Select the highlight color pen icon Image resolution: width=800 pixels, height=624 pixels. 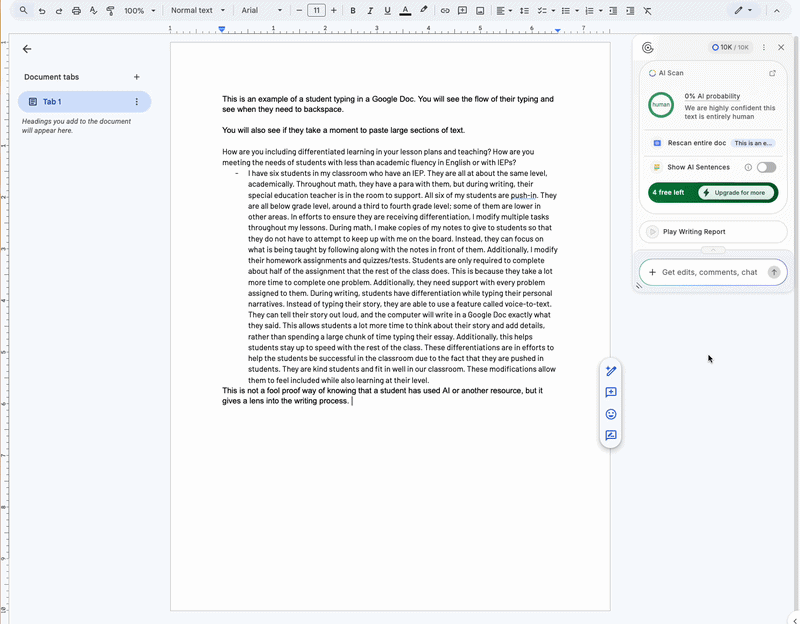[423, 10]
